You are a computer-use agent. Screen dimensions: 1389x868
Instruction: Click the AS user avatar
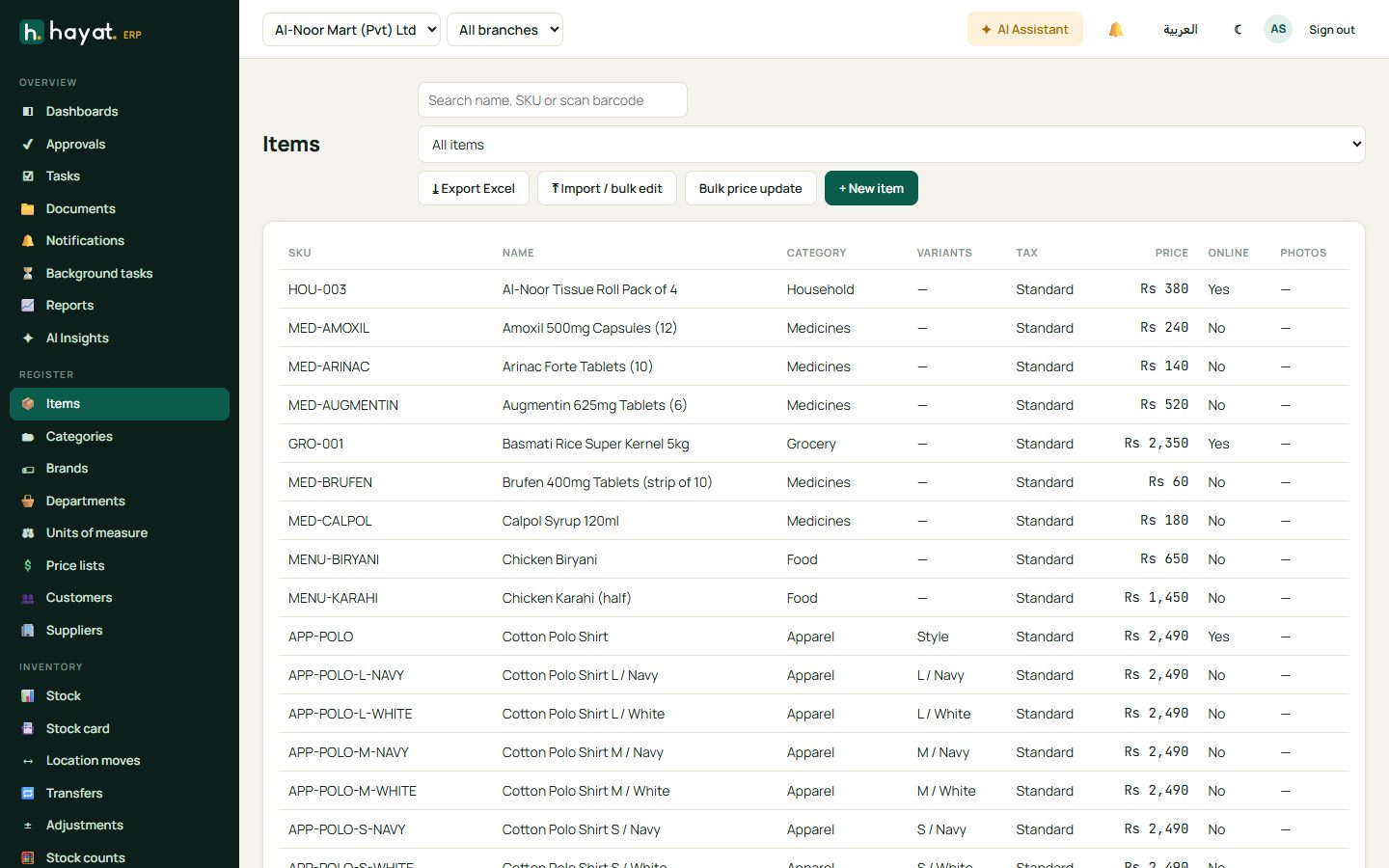pos(1278,29)
